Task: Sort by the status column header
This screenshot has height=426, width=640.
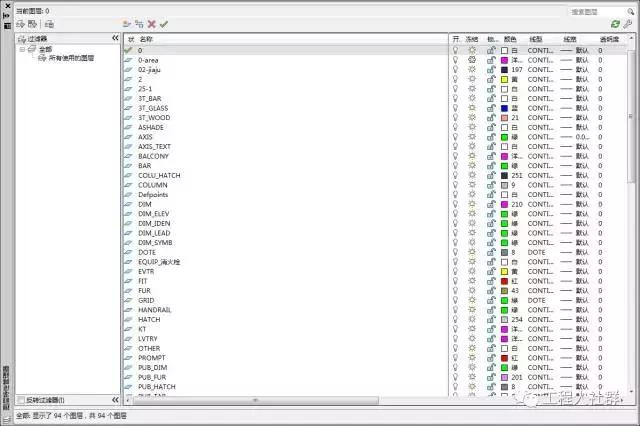Action: pos(131,39)
